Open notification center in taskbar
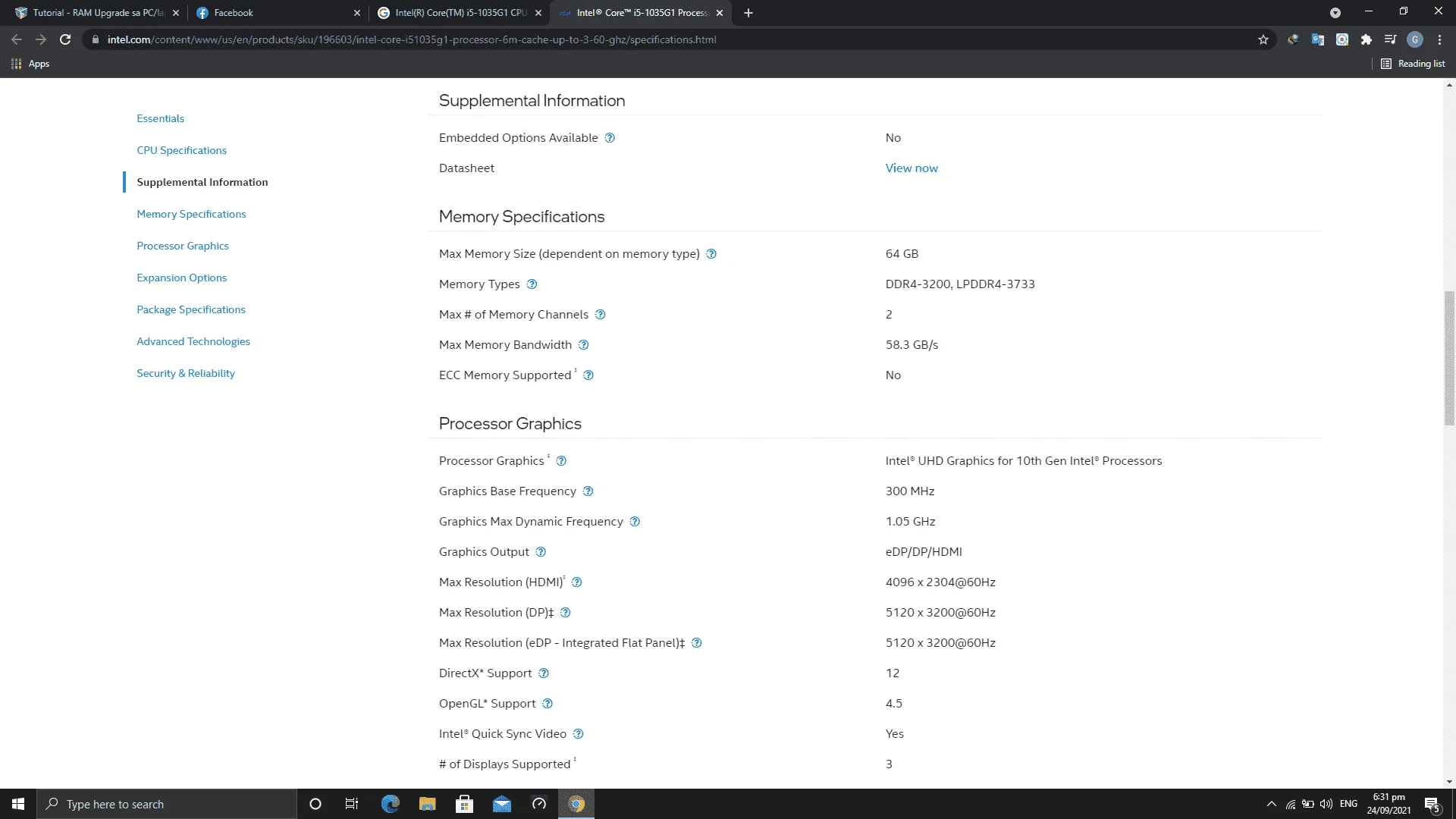1456x819 pixels. click(x=1432, y=804)
